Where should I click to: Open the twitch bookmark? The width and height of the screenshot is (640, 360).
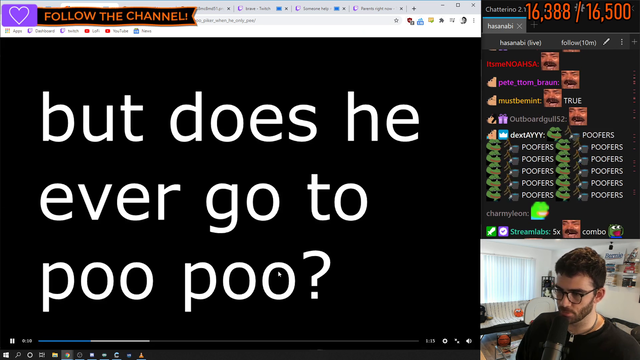[x=69, y=31]
